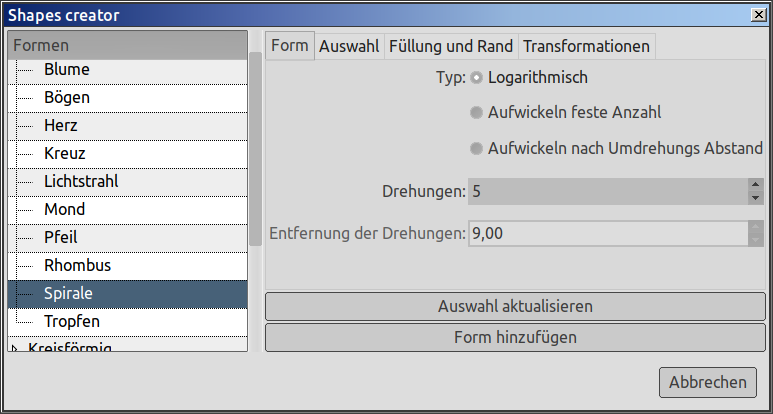773x414 pixels.
Task: Select Blume in the shapes list
Action: (67, 70)
